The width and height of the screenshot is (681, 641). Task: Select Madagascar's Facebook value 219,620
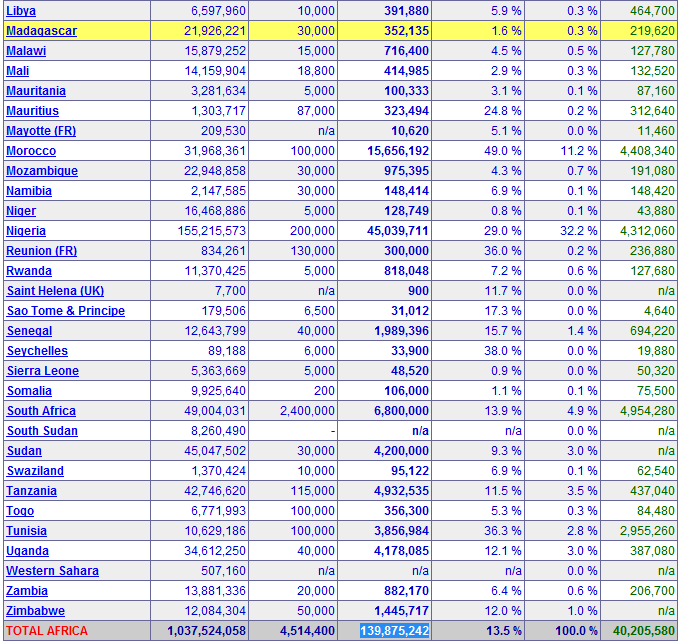pos(652,31)
